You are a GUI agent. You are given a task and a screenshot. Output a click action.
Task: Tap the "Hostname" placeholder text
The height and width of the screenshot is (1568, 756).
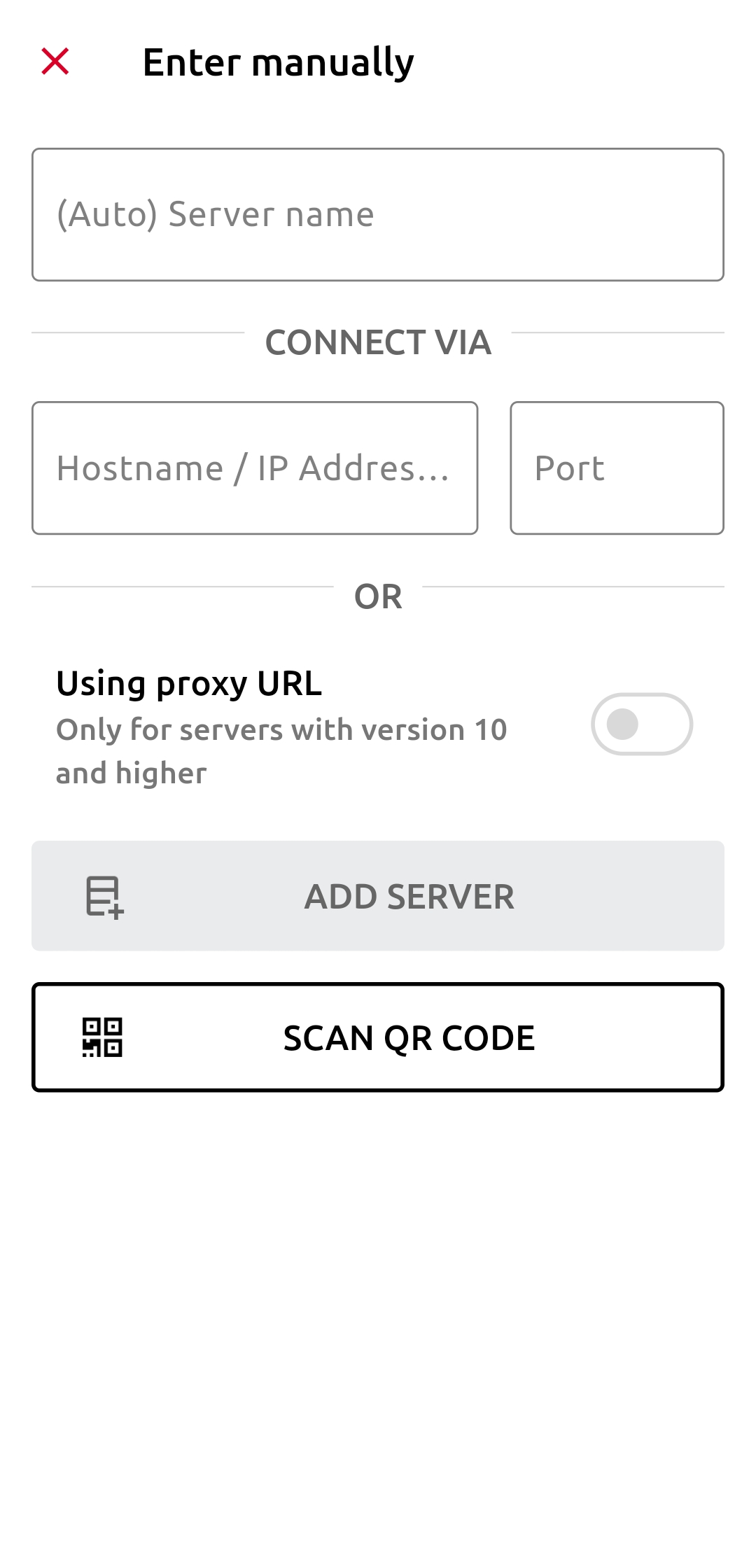[x=140, y=468]
